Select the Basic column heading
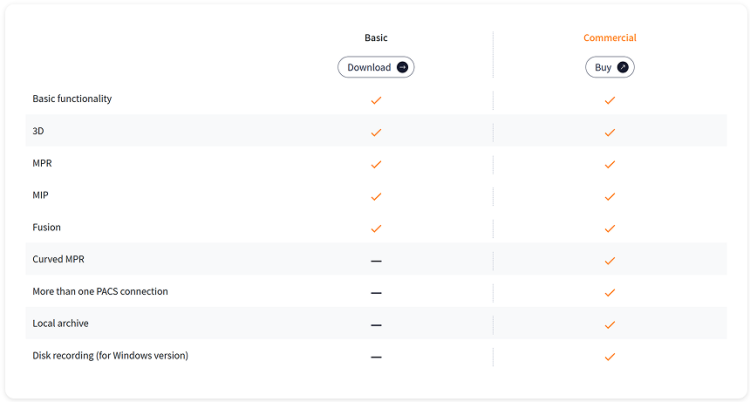Image resolution: width=750 pixels, height=402 pixels. [x=376, y=38]
